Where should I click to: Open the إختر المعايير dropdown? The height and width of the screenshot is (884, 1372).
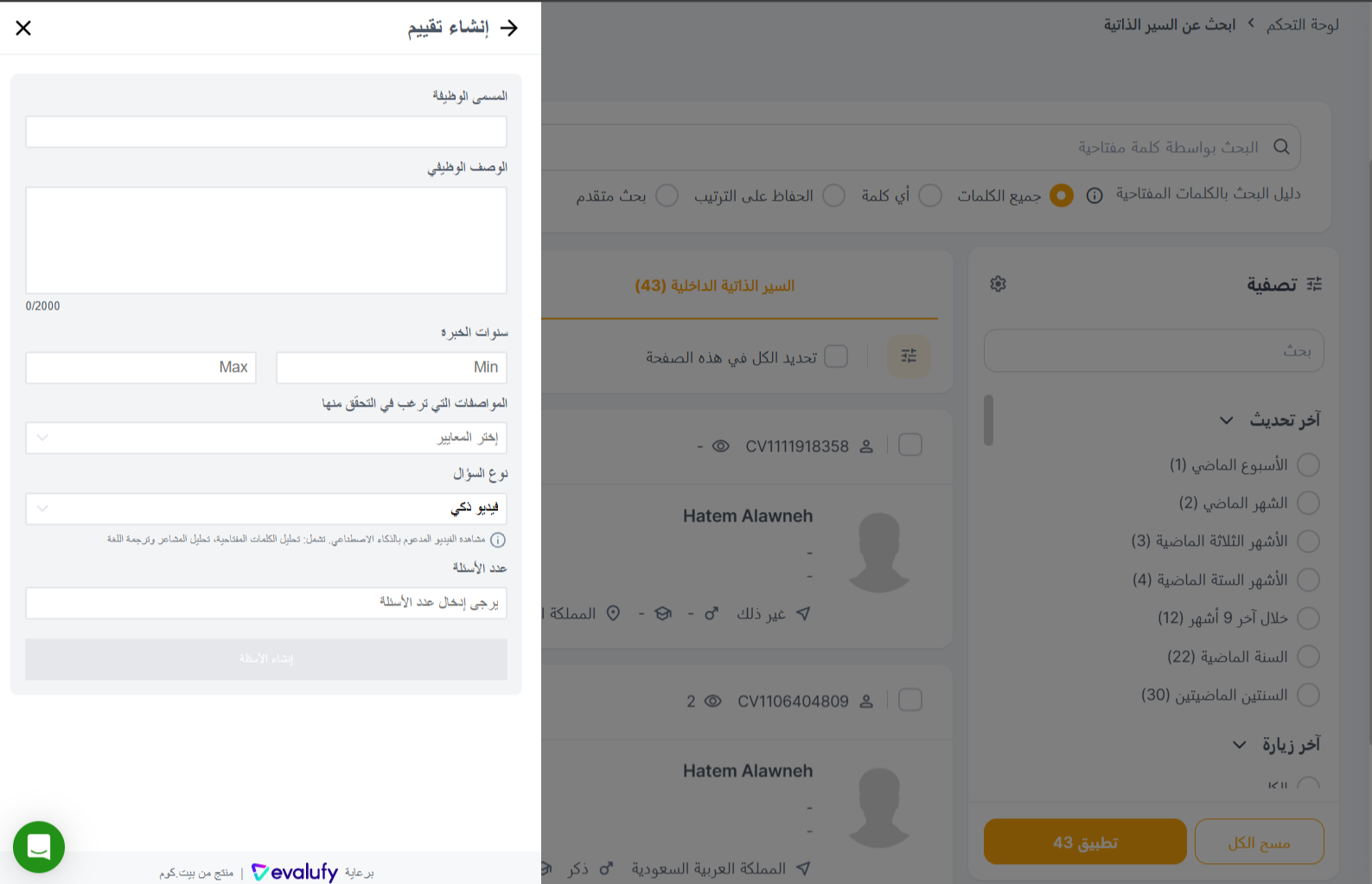click(266, 438)
